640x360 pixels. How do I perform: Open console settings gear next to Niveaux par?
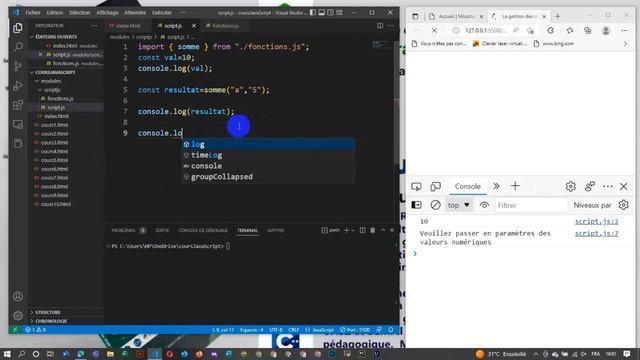coord(623,205)
